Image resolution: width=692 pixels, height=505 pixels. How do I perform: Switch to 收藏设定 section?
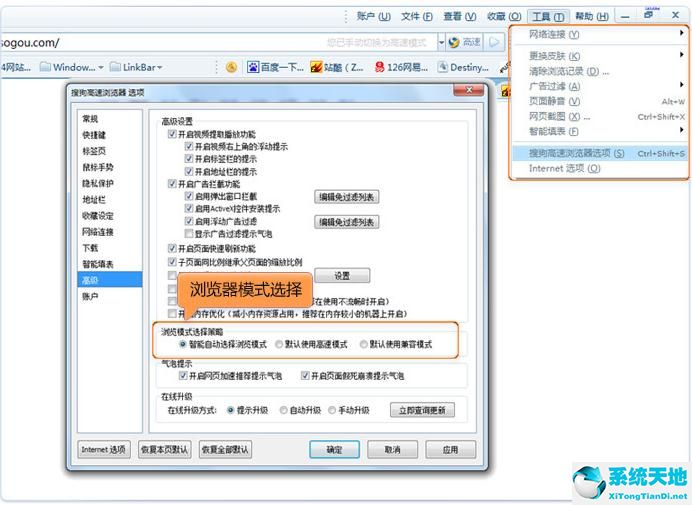pos(110,215)
